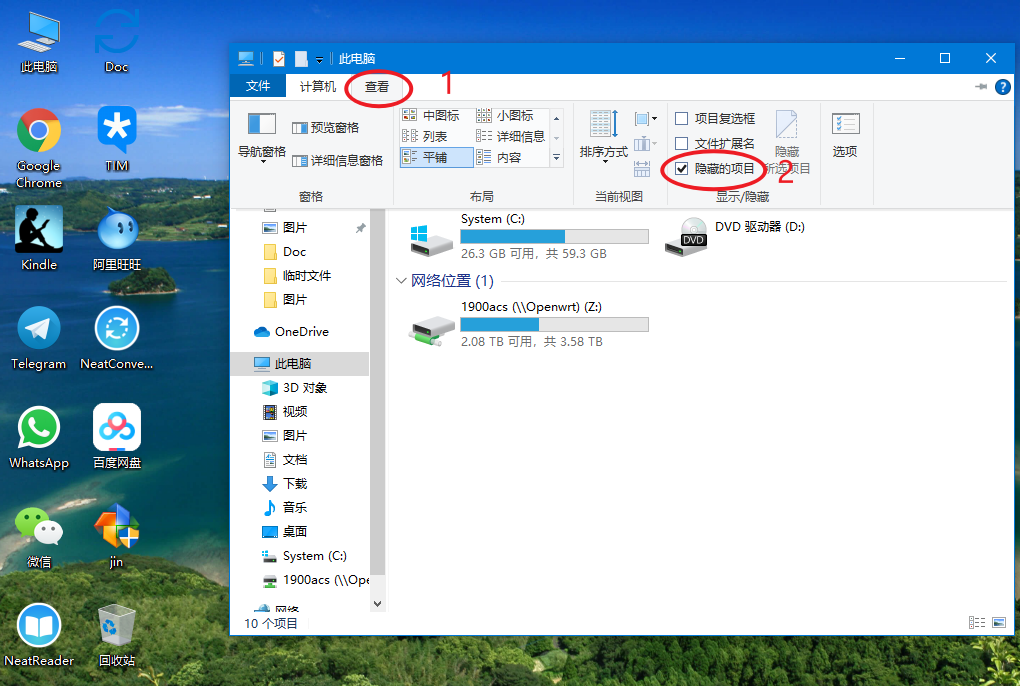Open 文档 in navigation pane

284,460
